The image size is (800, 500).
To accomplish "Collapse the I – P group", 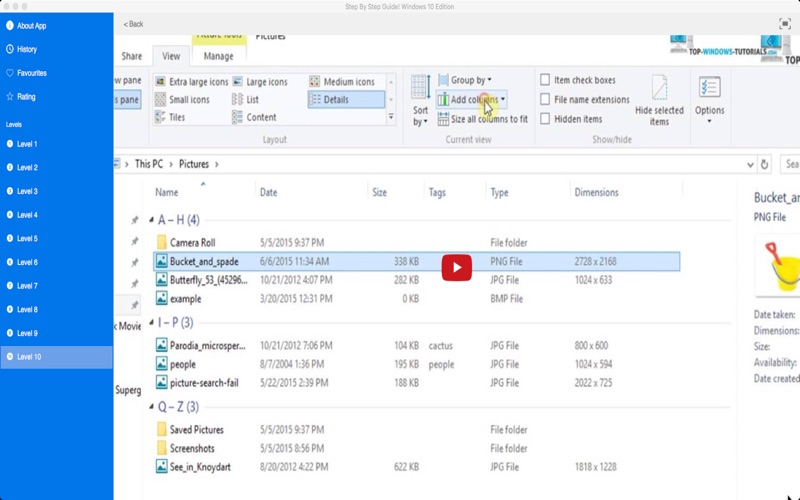I will [x=152, y=322].
